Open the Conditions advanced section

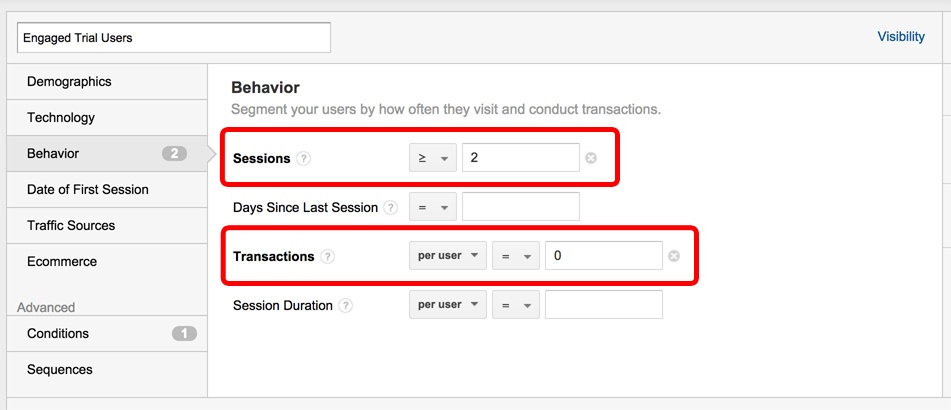coord(58,333)
